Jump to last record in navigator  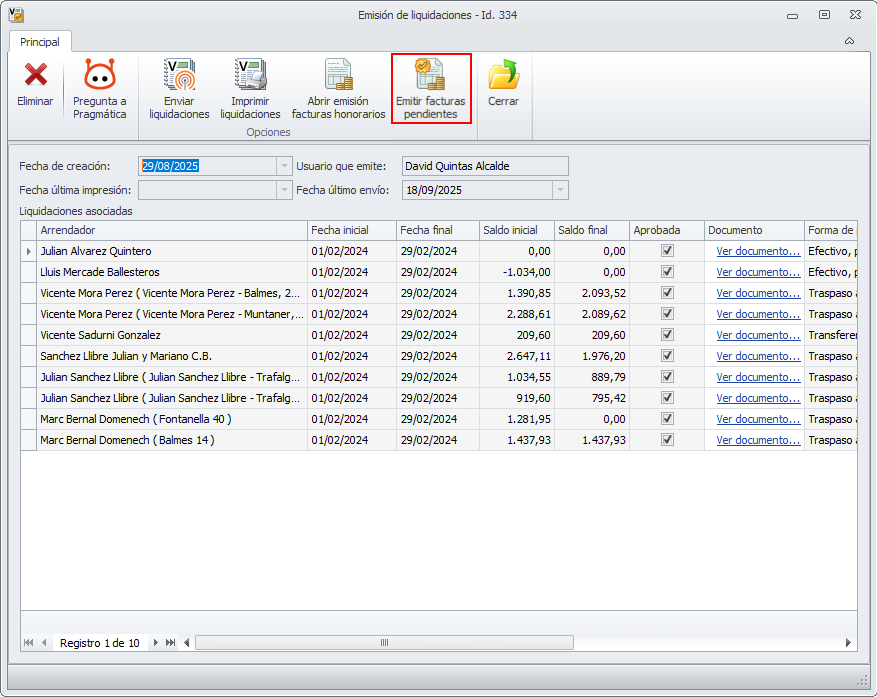click(170, 643)
